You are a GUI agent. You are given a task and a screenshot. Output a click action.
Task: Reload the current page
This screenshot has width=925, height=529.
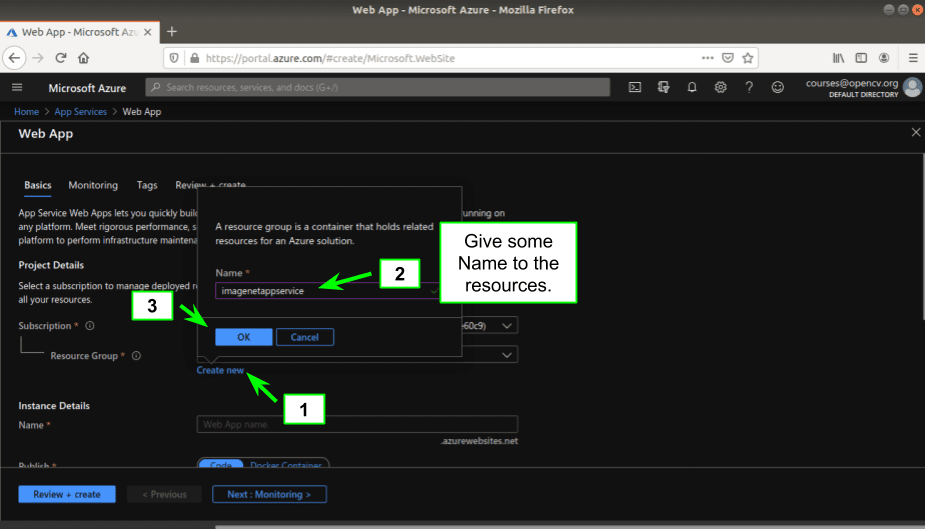[61, 58]
